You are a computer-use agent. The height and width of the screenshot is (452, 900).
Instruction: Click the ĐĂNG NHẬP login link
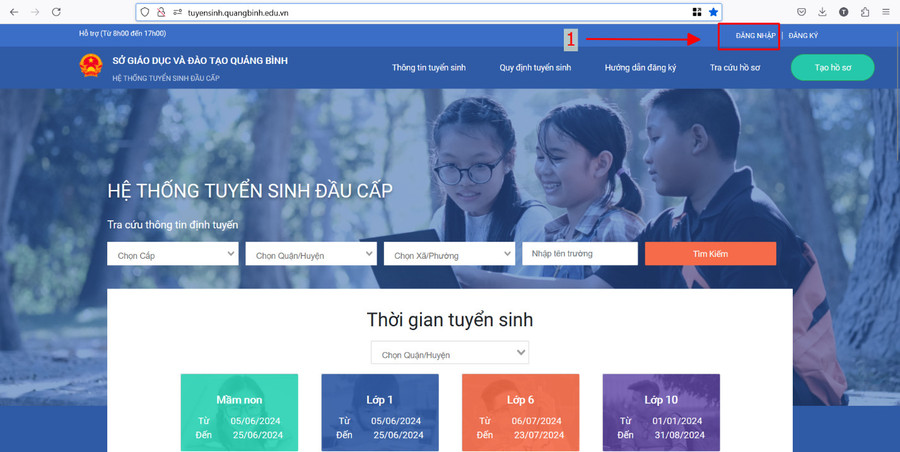(755, 36)
